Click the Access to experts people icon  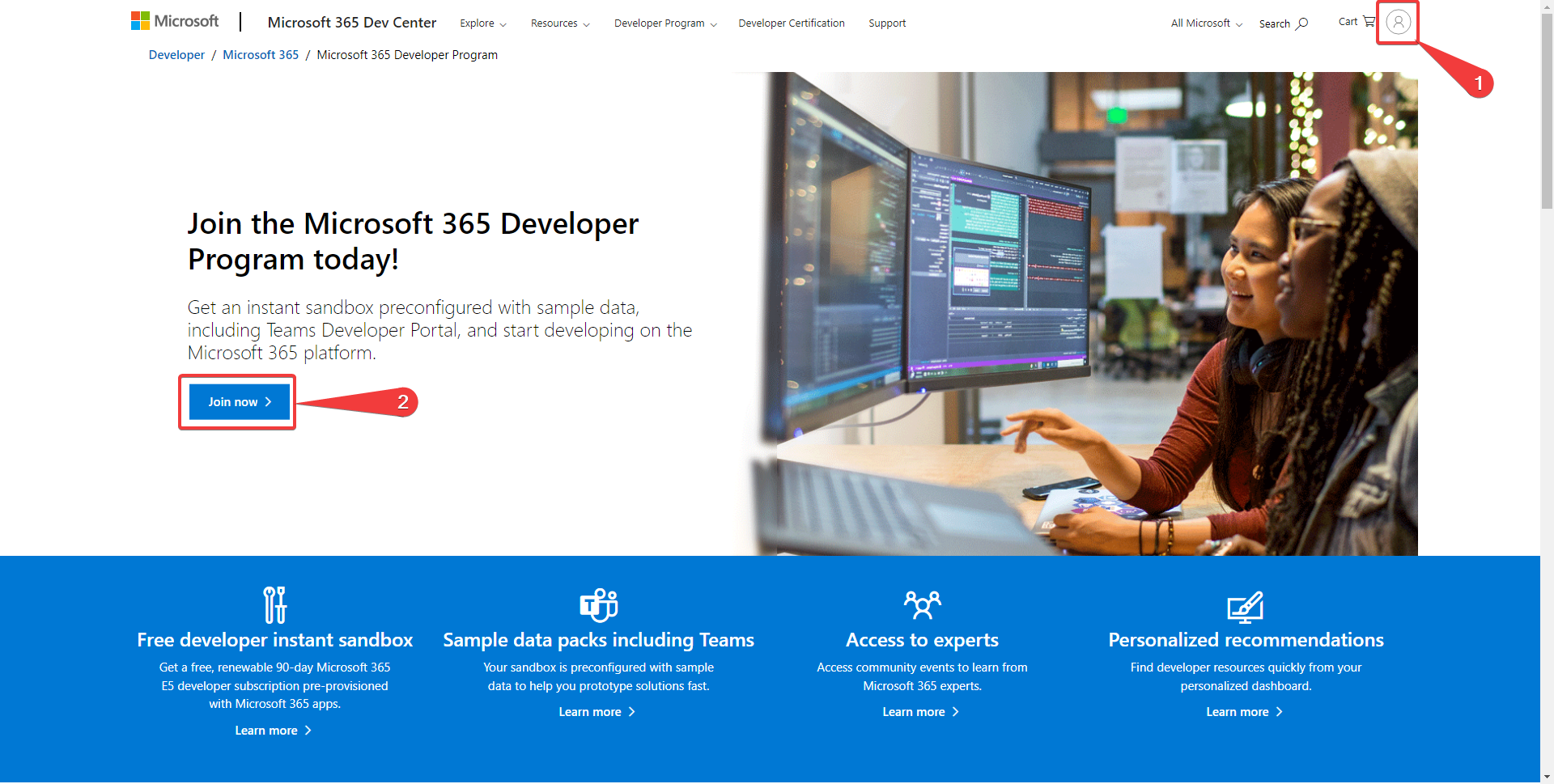click(923, 605)
